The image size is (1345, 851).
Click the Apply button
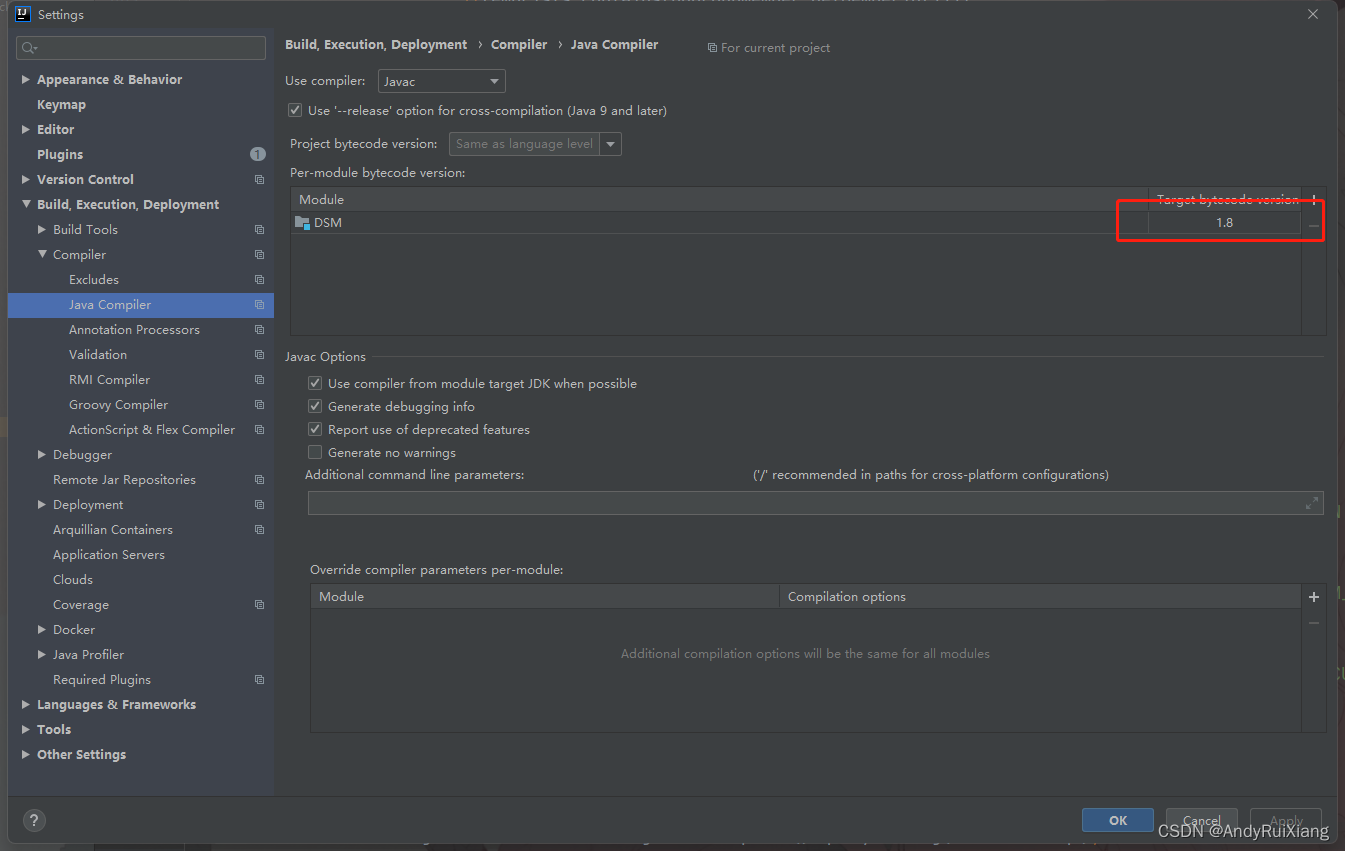click(x=1286, y=820)
